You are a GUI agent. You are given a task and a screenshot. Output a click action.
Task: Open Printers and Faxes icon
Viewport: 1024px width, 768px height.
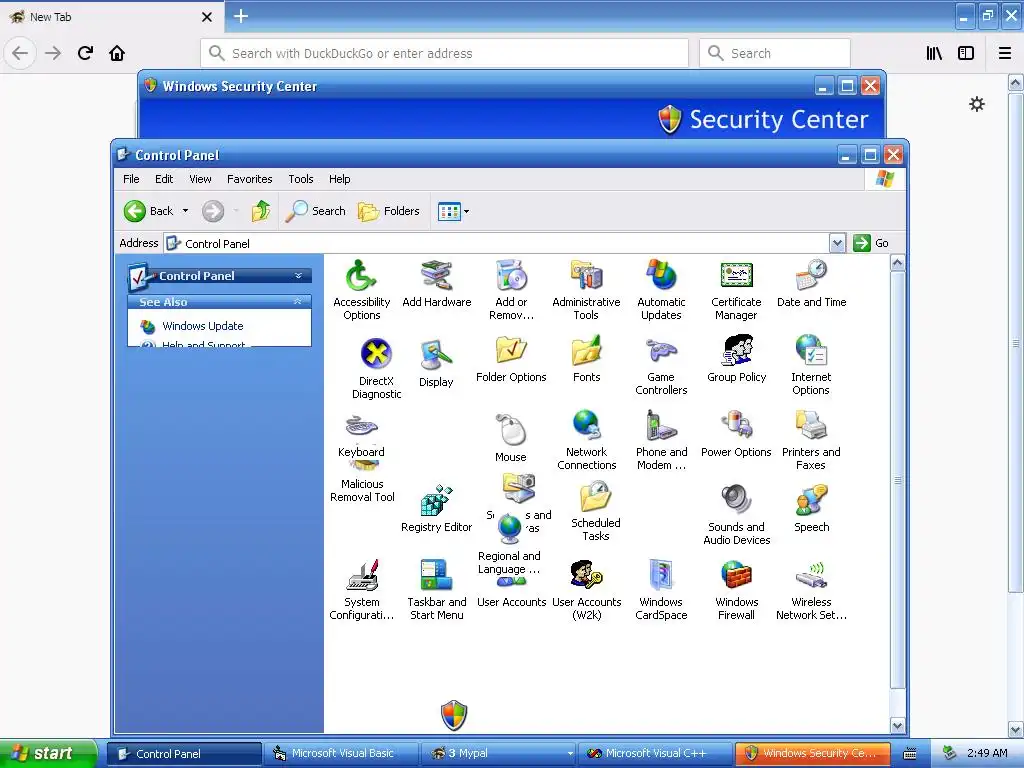811,440
